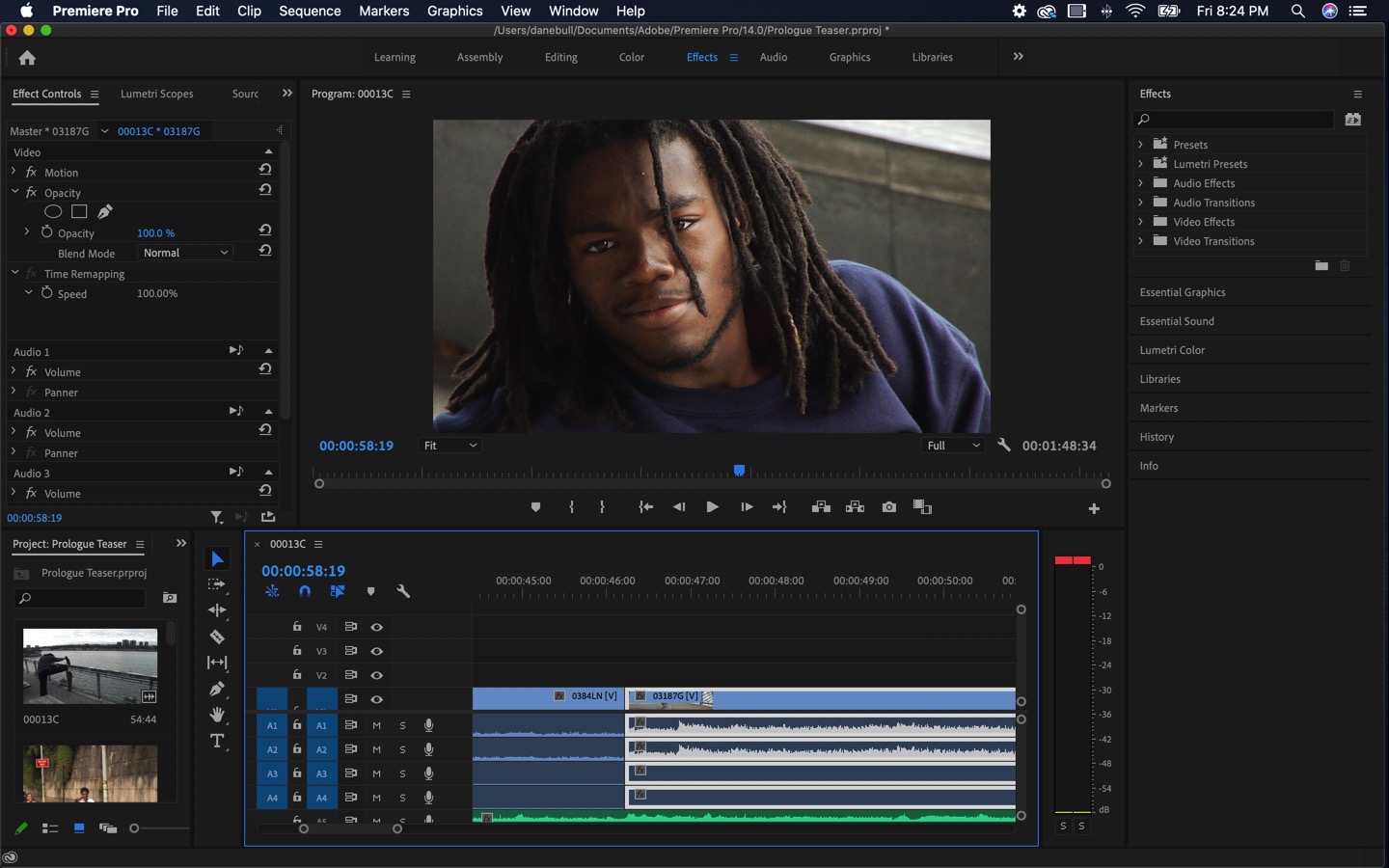Select the Ripple Edit tool
Image resolution: width=1389 pixels, height=868 pixels.
(x=217, y=610)
